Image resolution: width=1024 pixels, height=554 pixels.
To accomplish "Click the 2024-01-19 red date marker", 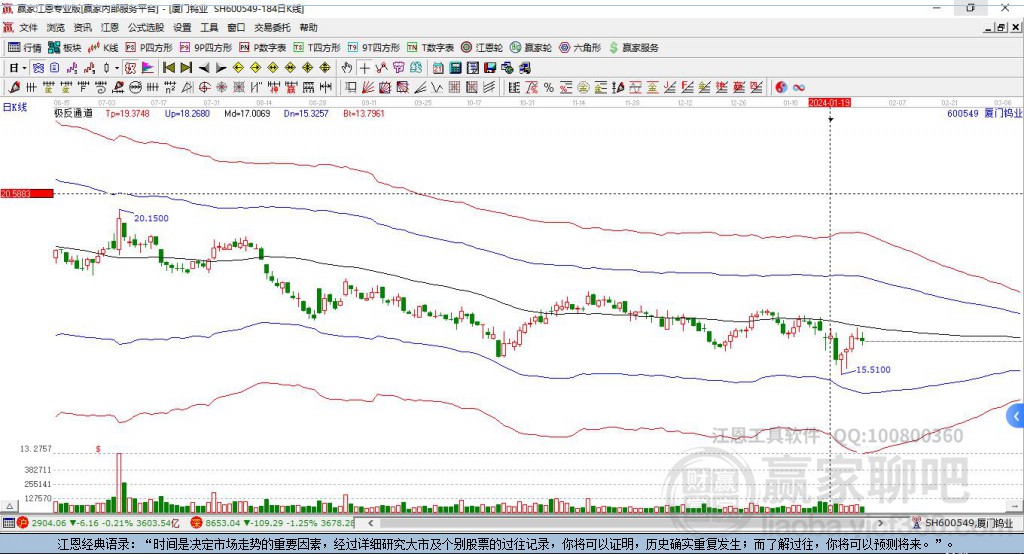I will 829,103.
